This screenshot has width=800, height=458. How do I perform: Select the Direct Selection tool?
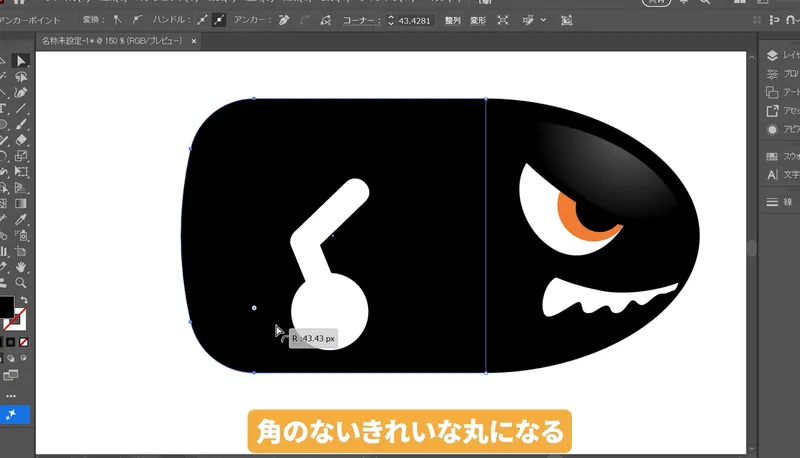[x=21, y=60]
